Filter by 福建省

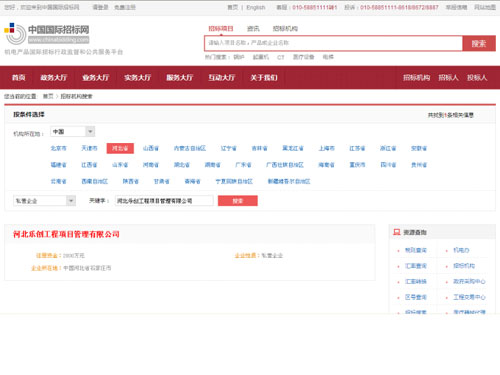(59, 165)
